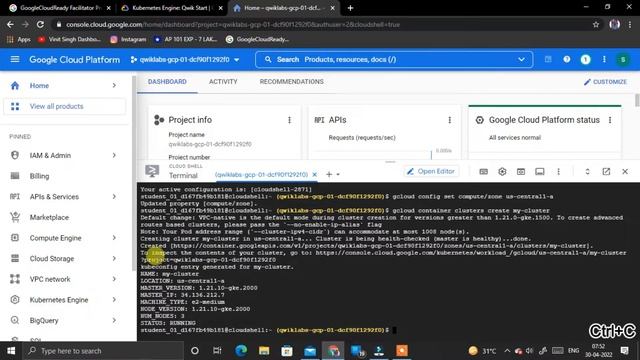Open the notifications badge icon

coord(585,60)
